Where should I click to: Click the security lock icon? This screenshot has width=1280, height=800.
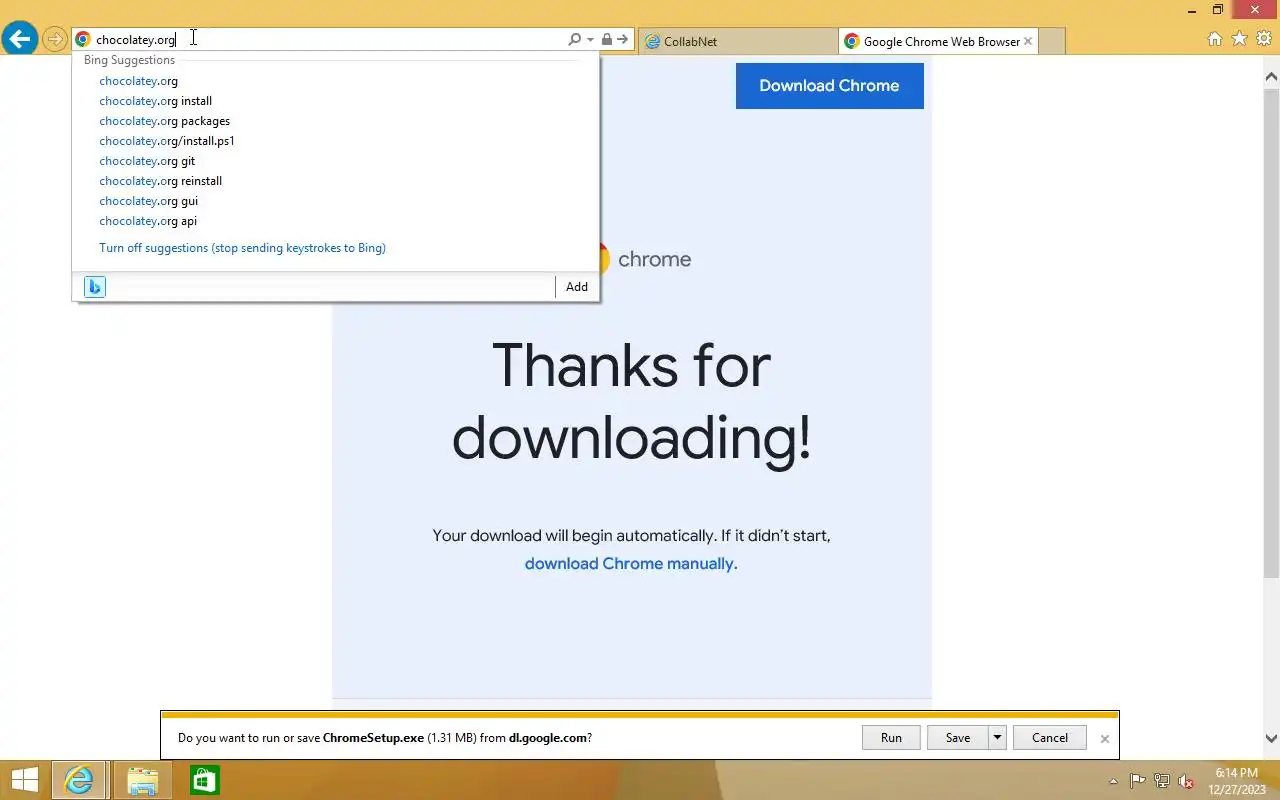(x=606, y=40)
